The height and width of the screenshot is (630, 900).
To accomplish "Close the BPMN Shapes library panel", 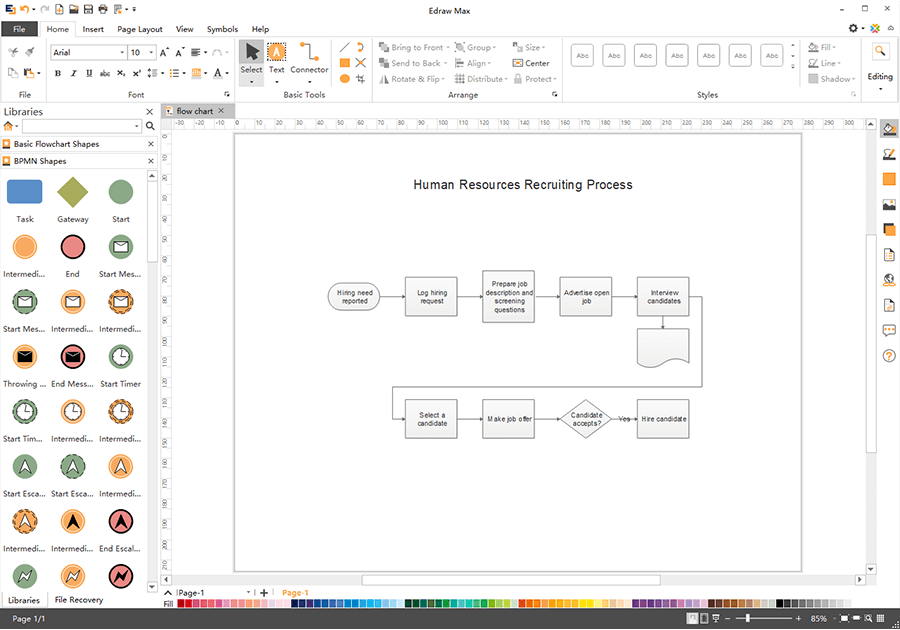I will click(x=151, y=160).
